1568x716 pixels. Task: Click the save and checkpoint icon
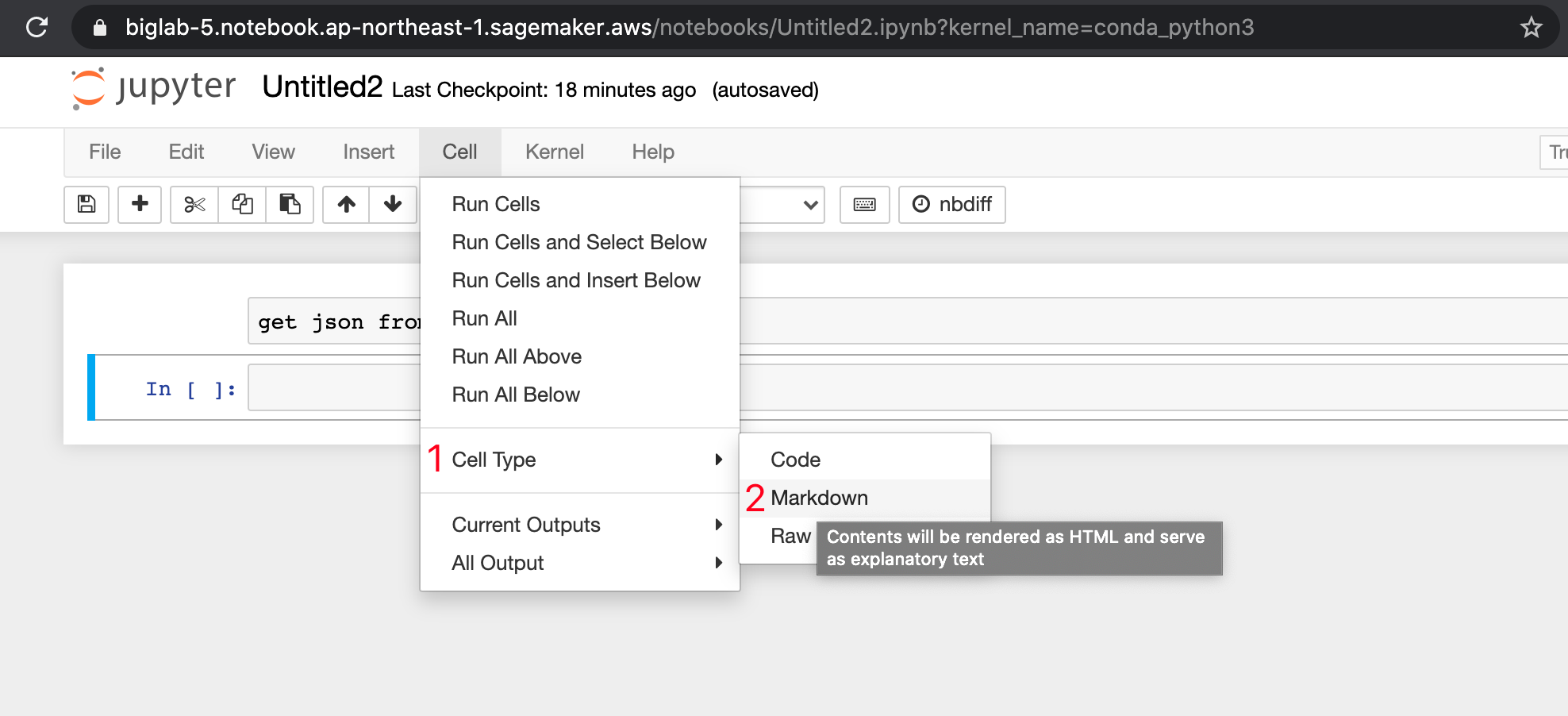(x=86, y=205)
